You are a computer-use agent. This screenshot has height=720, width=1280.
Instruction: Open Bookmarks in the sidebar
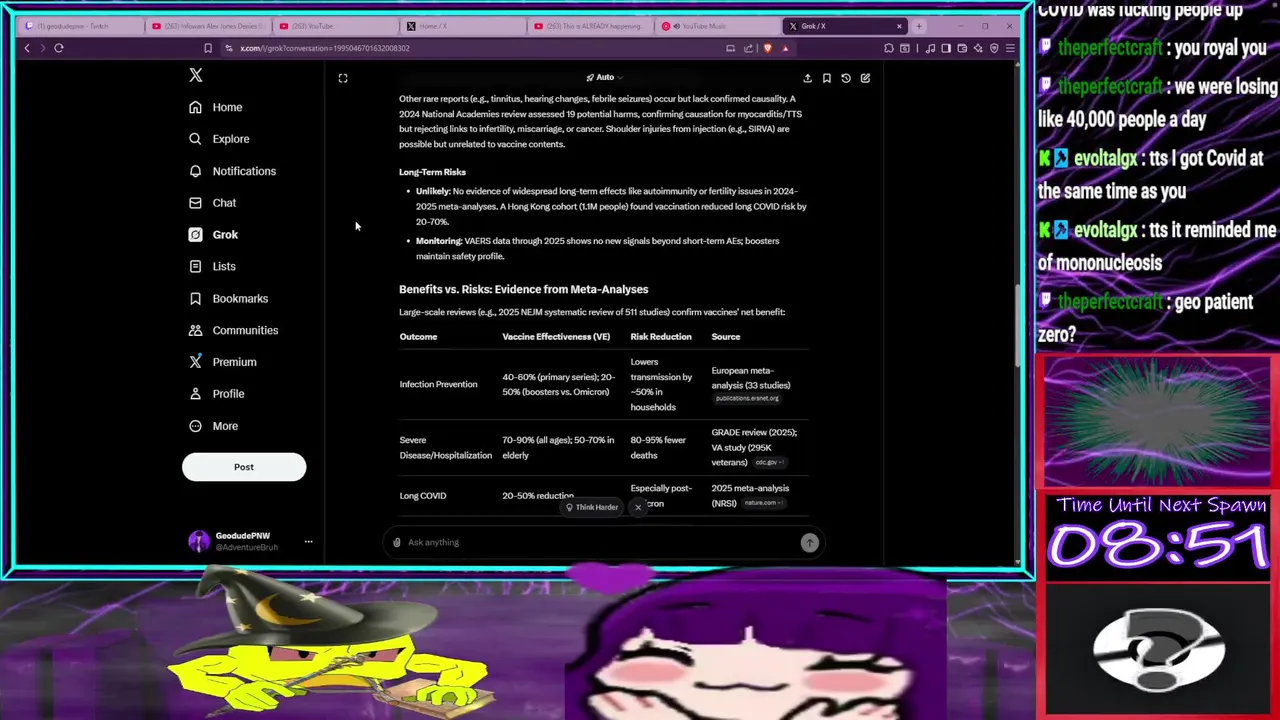coord(229,299)
